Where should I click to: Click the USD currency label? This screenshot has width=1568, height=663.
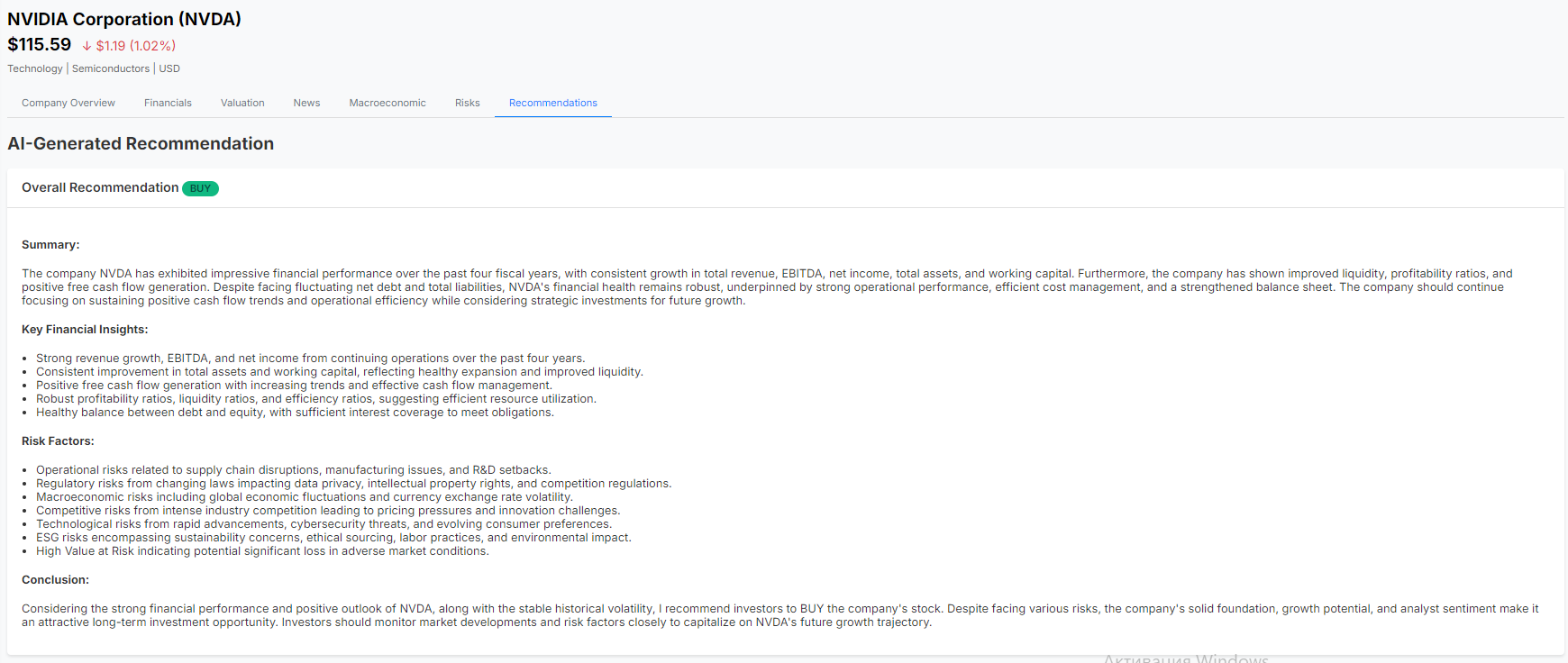[169, 68]
